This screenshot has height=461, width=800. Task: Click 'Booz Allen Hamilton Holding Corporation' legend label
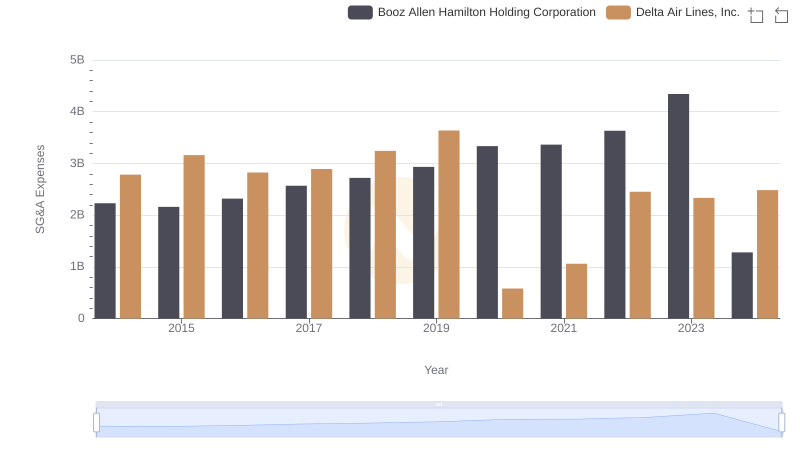[487, 12]
